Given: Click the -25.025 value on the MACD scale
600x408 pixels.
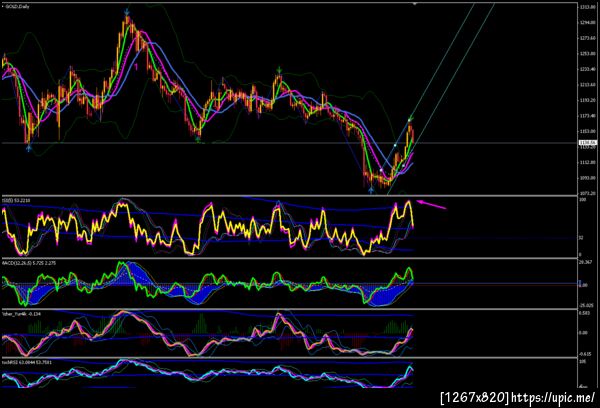Looking at the screenshot, I should tap(587, 305).
